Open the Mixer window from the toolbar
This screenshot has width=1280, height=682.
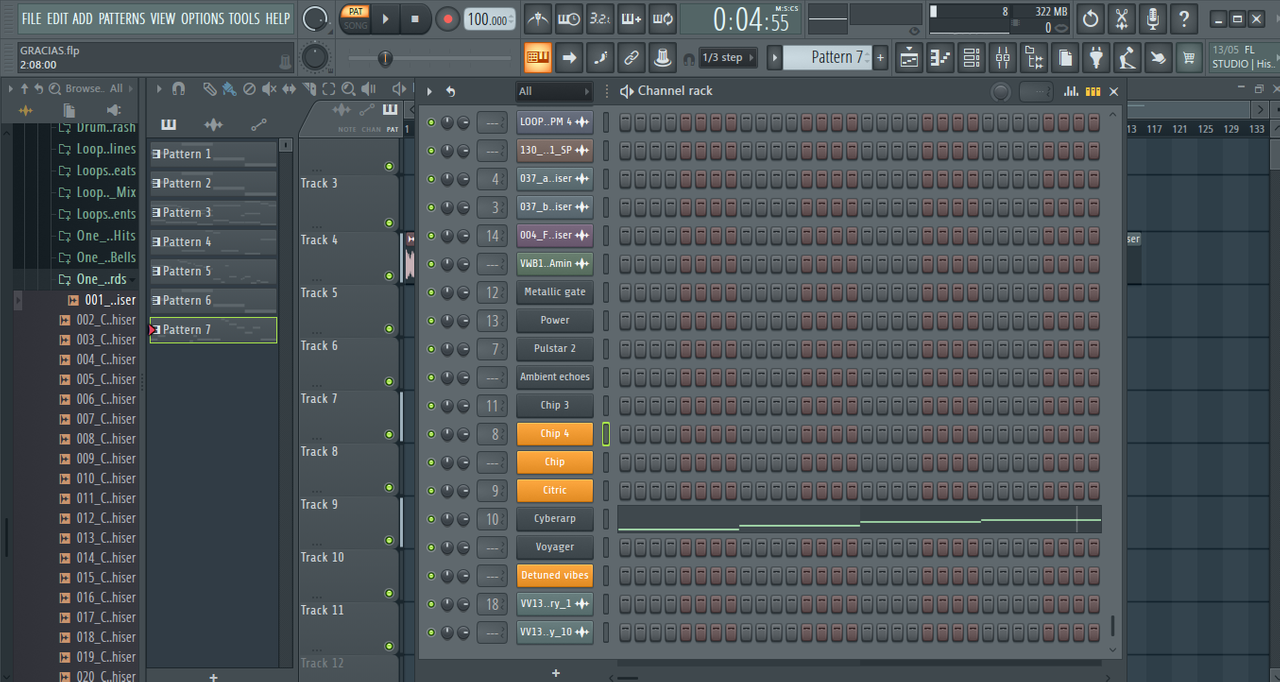[x=1002, y=58]
